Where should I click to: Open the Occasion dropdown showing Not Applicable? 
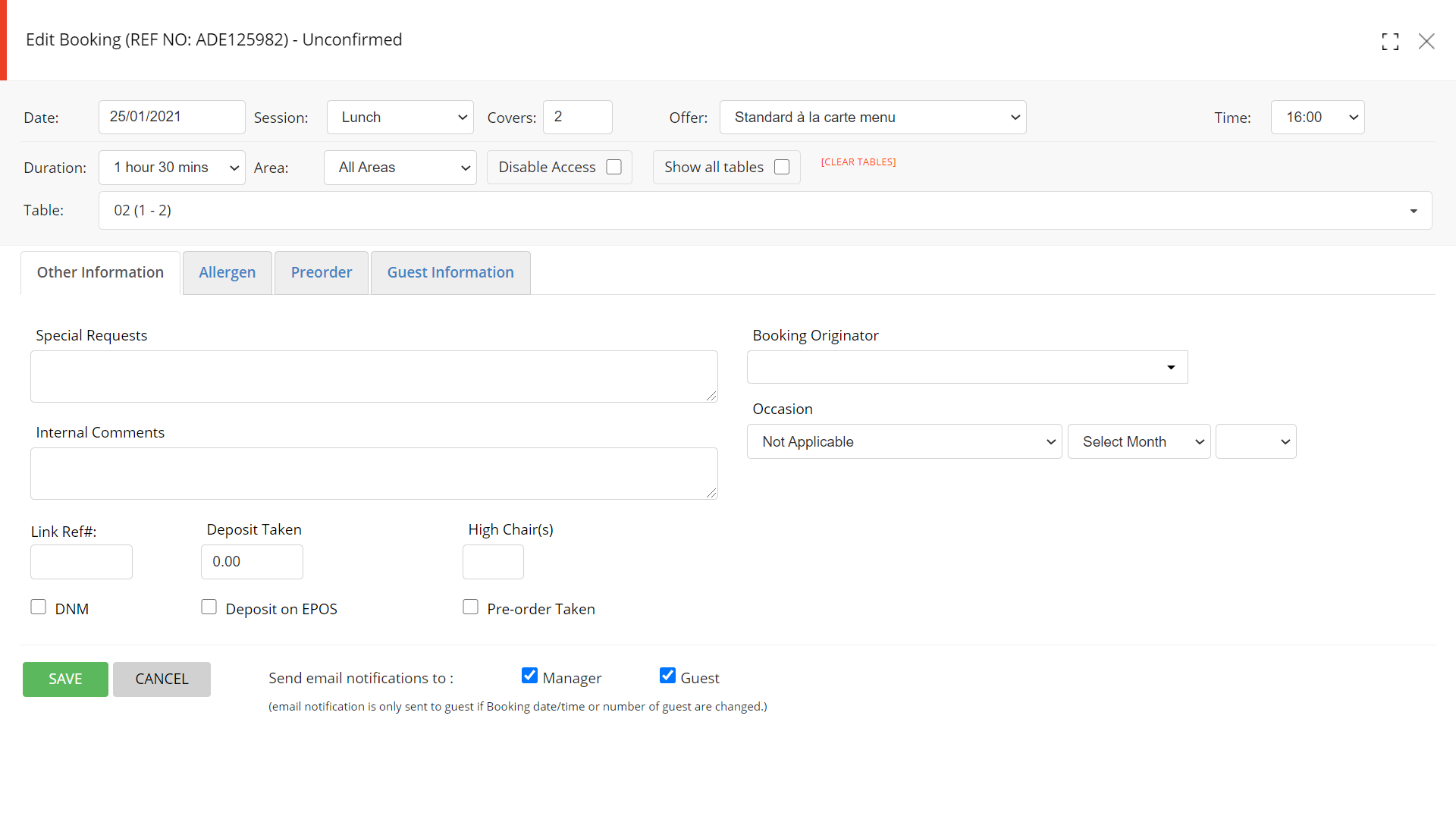pyautogui.click(x=905, y=441)
